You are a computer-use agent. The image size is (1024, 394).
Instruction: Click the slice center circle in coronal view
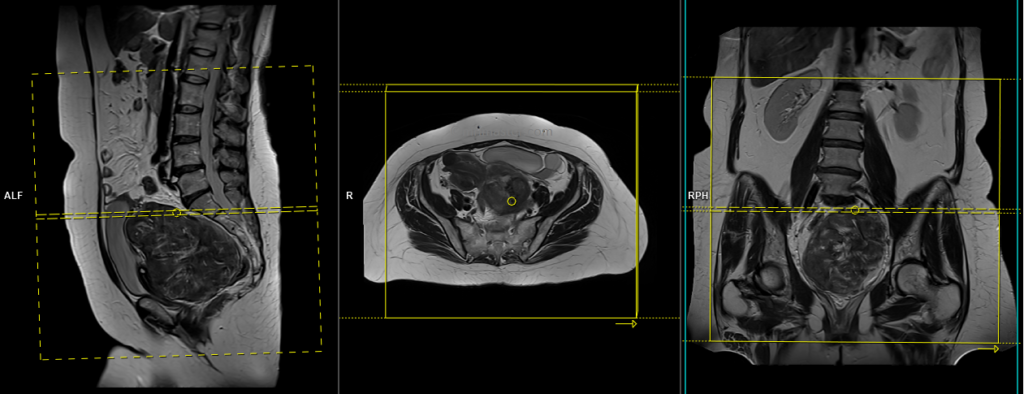click(x=855, y=210)
